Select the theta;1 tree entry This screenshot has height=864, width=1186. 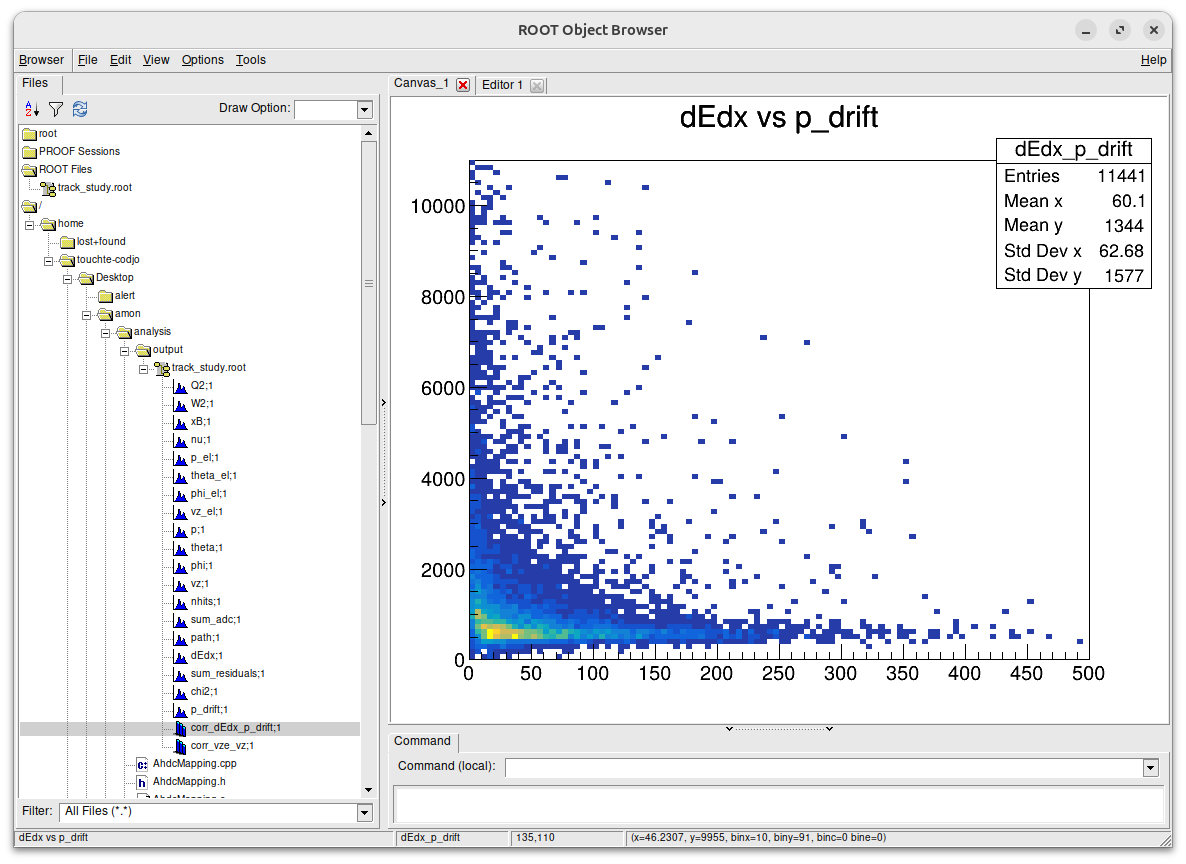point(206,548)
